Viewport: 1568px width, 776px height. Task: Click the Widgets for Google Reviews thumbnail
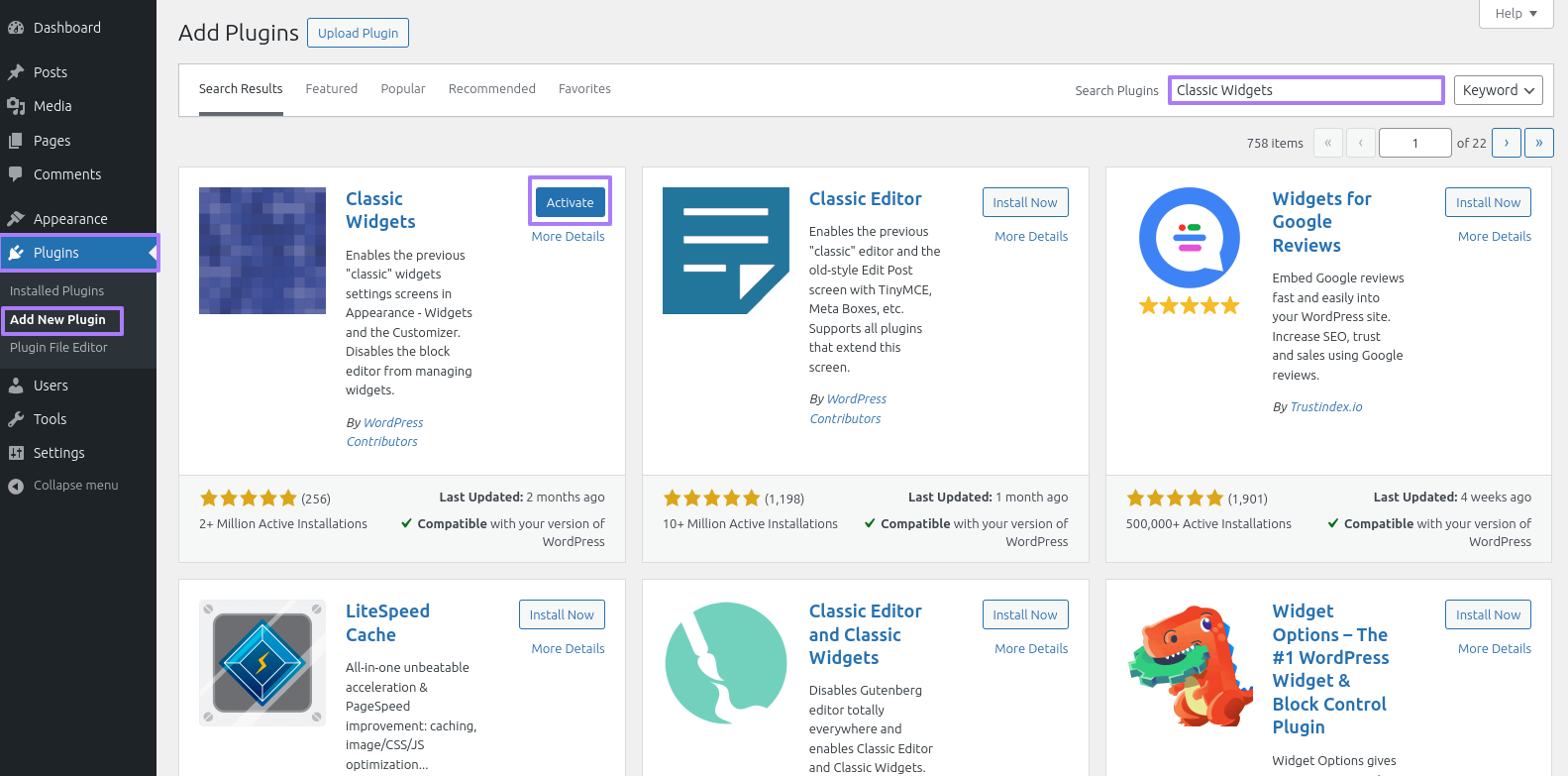(1189, 251)
